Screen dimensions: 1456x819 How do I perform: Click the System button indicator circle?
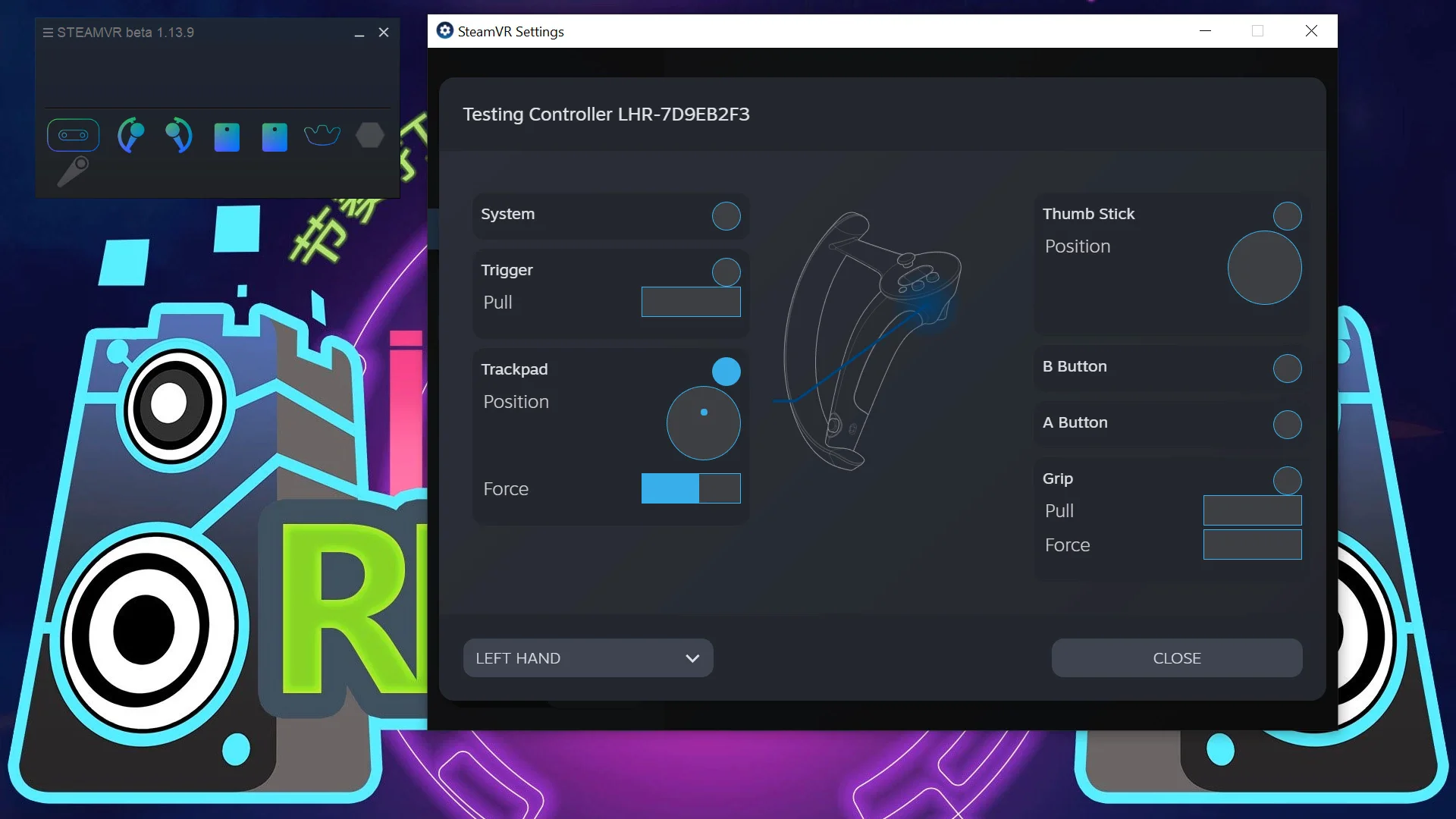726,216
